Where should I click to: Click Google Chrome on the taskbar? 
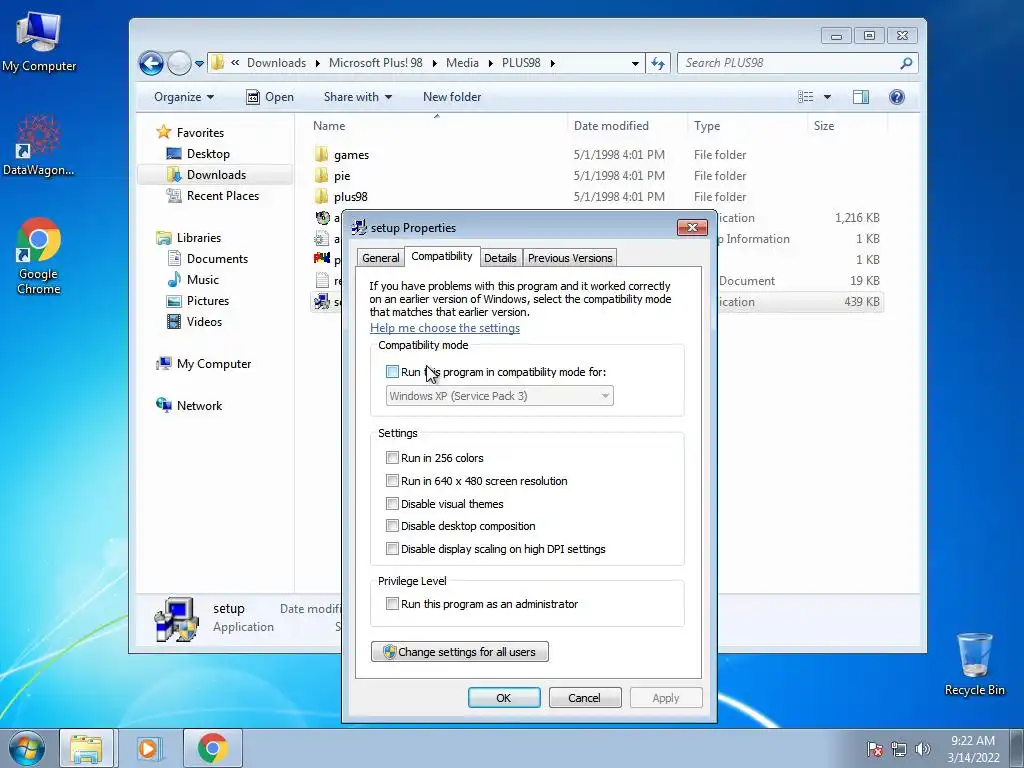[x=212, y=748]
